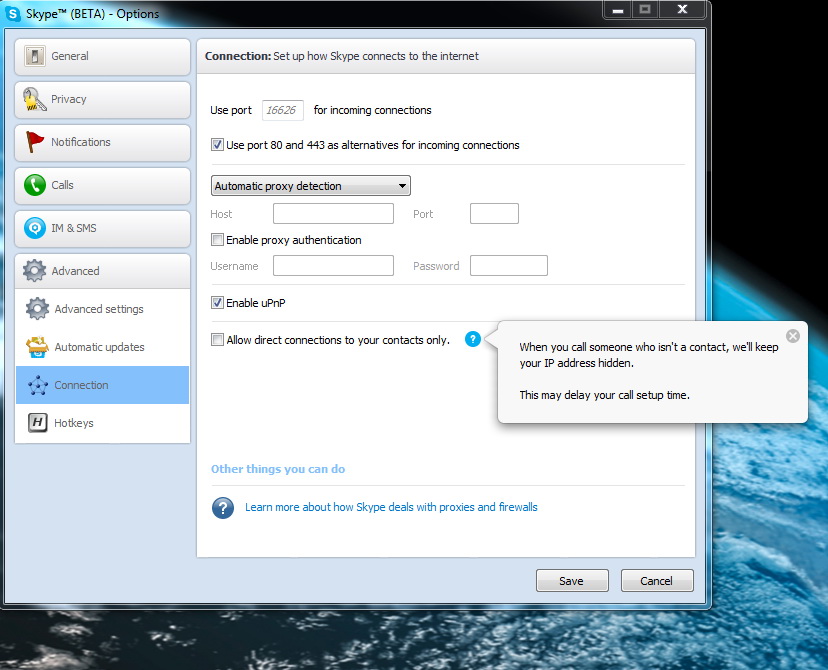The height and width of the screenshot is (670, 828).
Task: Click the Advanced gear icon
Action: point(35,271)
